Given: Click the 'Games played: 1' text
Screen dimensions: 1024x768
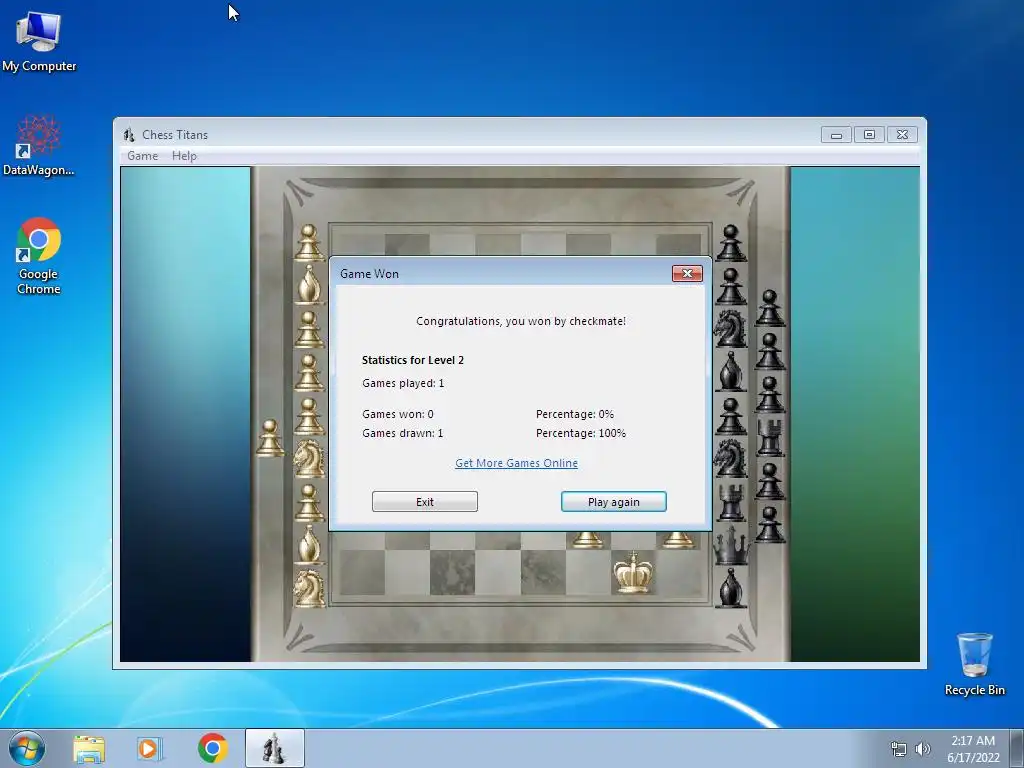Looking at the screenshot, I should 403,383.
